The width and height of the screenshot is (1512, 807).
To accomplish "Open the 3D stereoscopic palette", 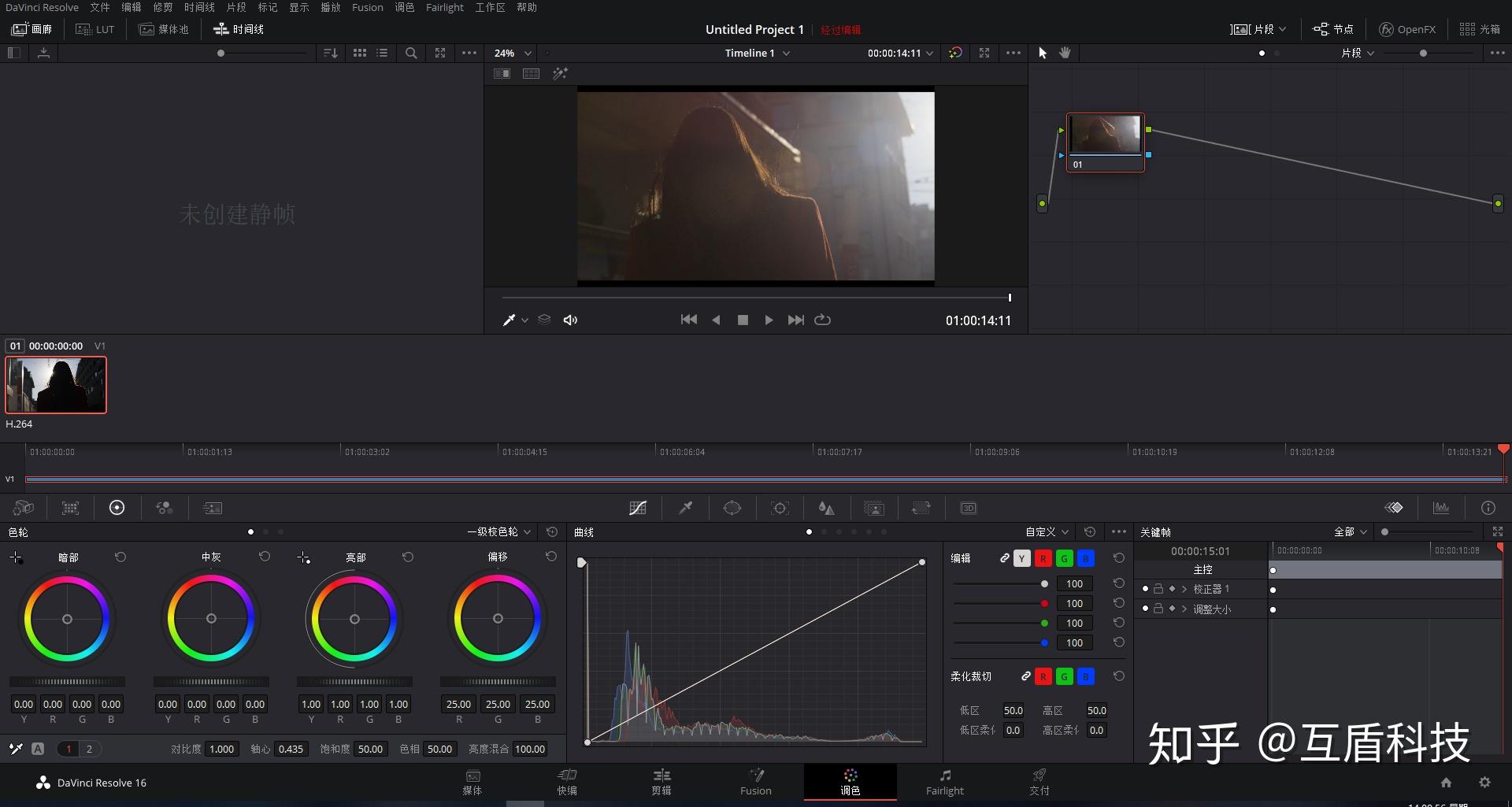I will (x=969, y=508).
